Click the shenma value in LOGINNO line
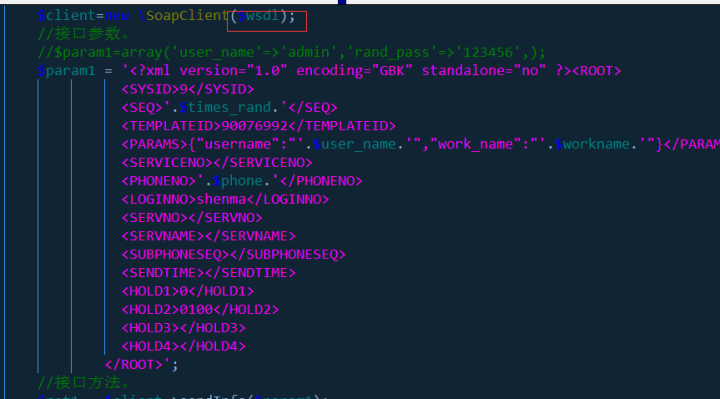720x399 pixels. click(221, 199)
